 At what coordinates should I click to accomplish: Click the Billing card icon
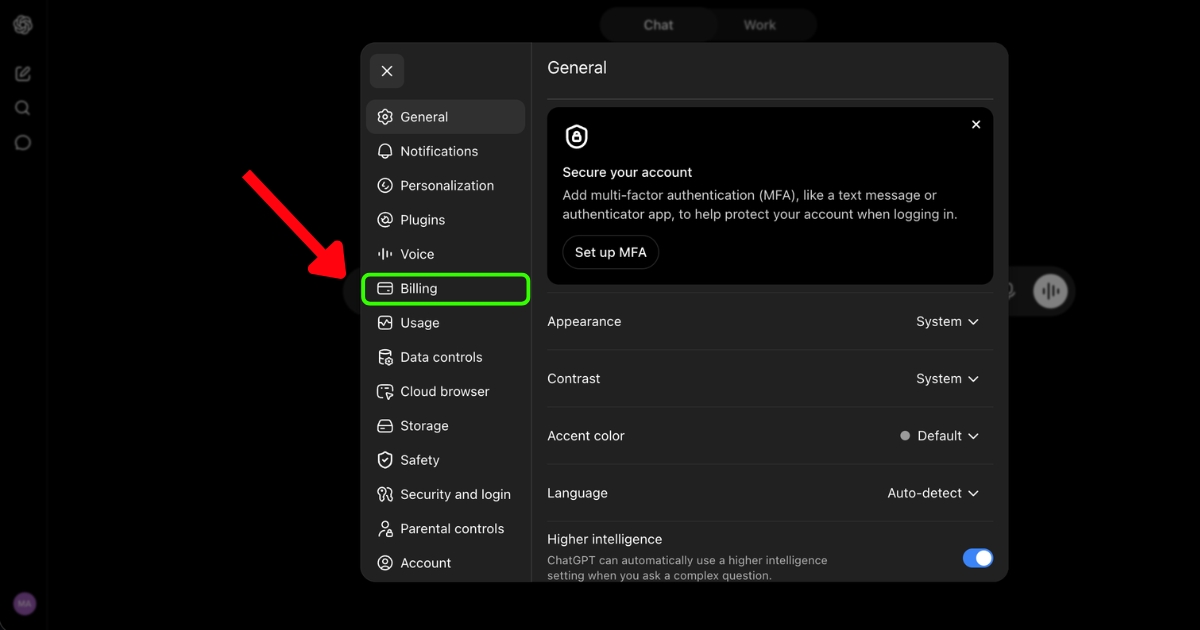[x=385, y=288]
